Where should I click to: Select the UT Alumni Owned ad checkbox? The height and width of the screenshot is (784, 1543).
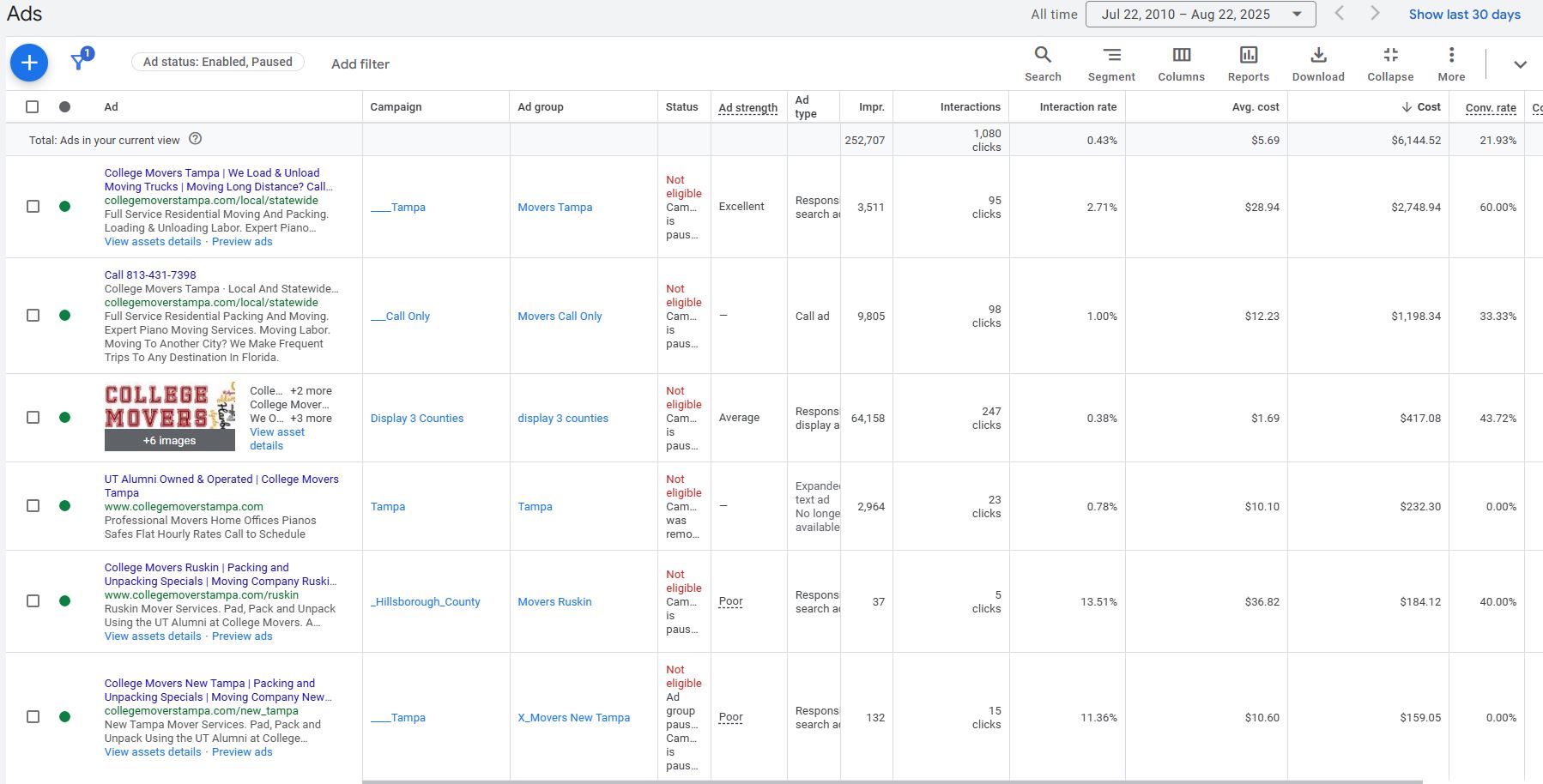tap(33, 505)
